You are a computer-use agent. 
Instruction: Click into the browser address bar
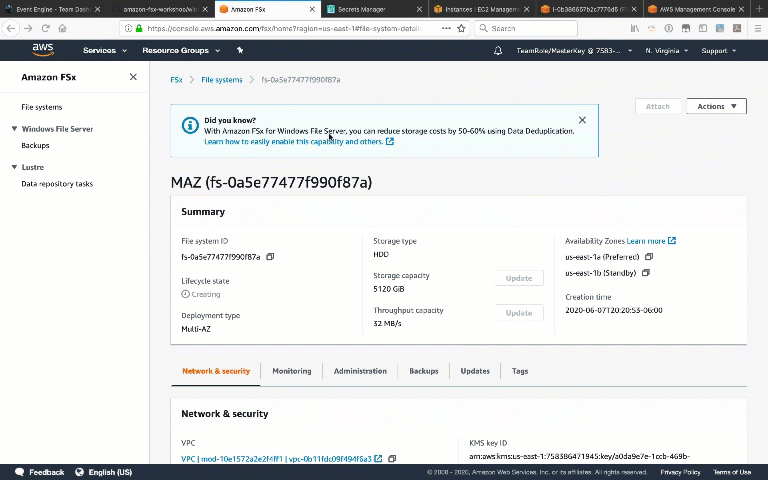[x=284, y=28]
